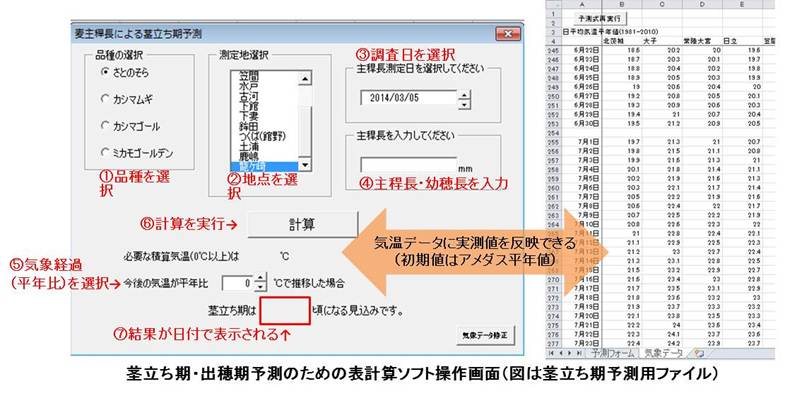Decrease temperature deviation with down spinner
785x396 pixels.
coord(260,287)
